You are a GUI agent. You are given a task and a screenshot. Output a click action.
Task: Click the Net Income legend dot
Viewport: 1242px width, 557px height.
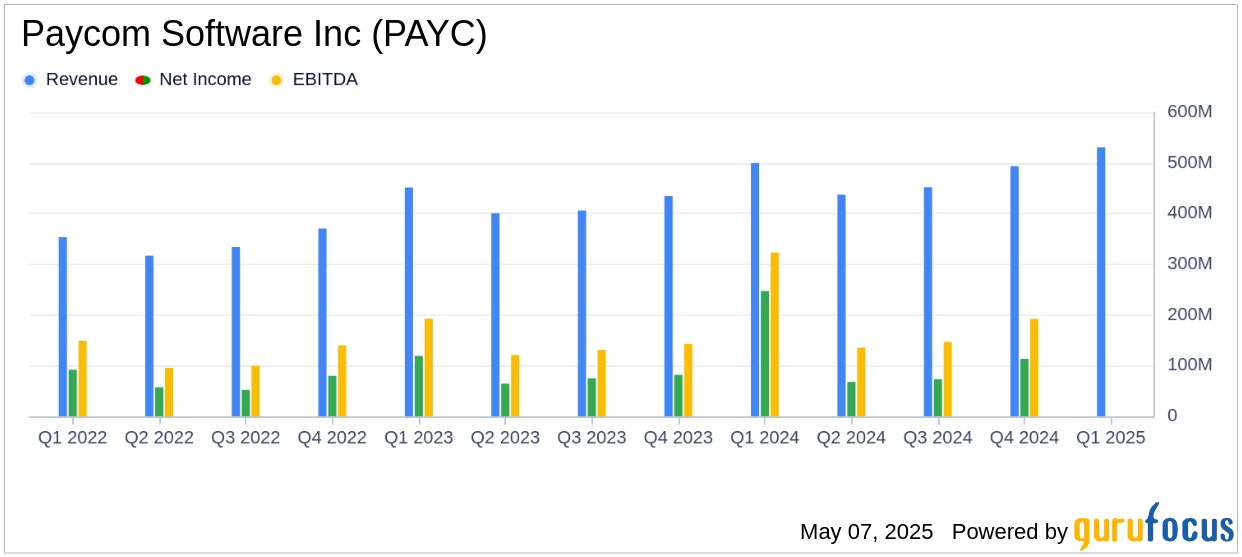pyautogui.click(x=142, y=80)
